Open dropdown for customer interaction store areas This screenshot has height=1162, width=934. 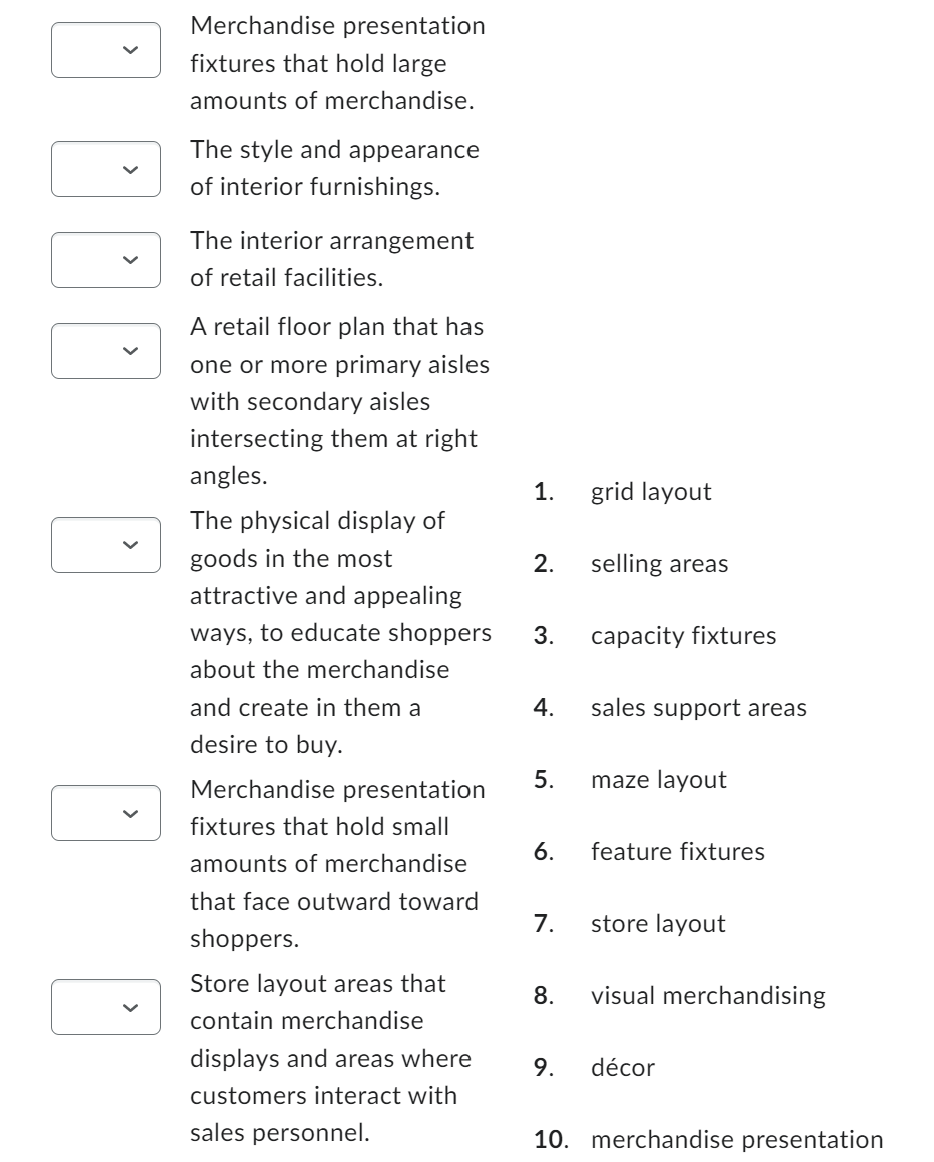coord(106,1006)
